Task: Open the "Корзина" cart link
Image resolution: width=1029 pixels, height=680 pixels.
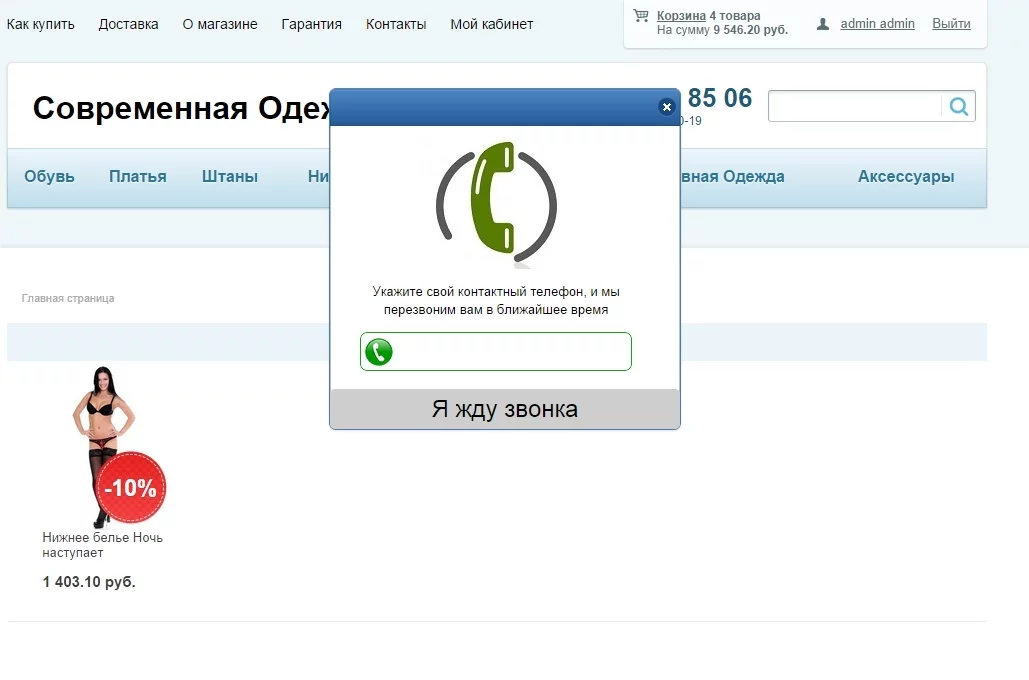Action: [681, 16]
